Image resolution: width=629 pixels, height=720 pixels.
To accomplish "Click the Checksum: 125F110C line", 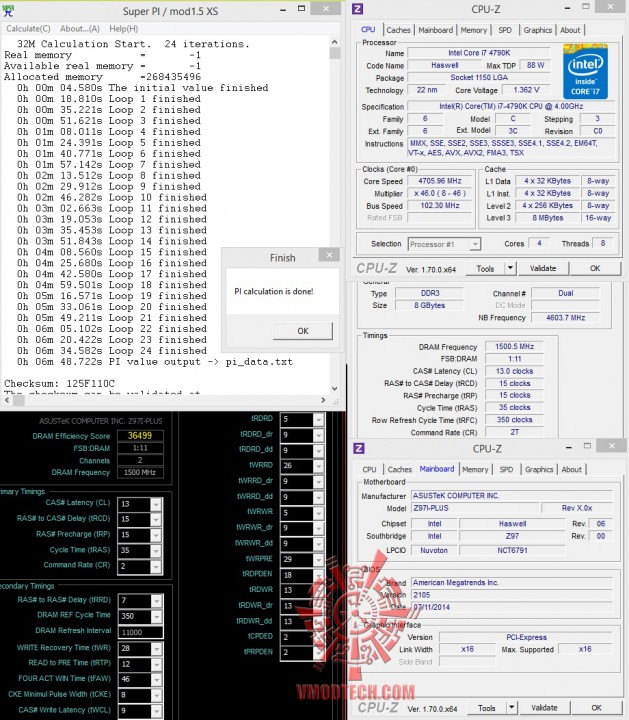I will click(59, 383).
